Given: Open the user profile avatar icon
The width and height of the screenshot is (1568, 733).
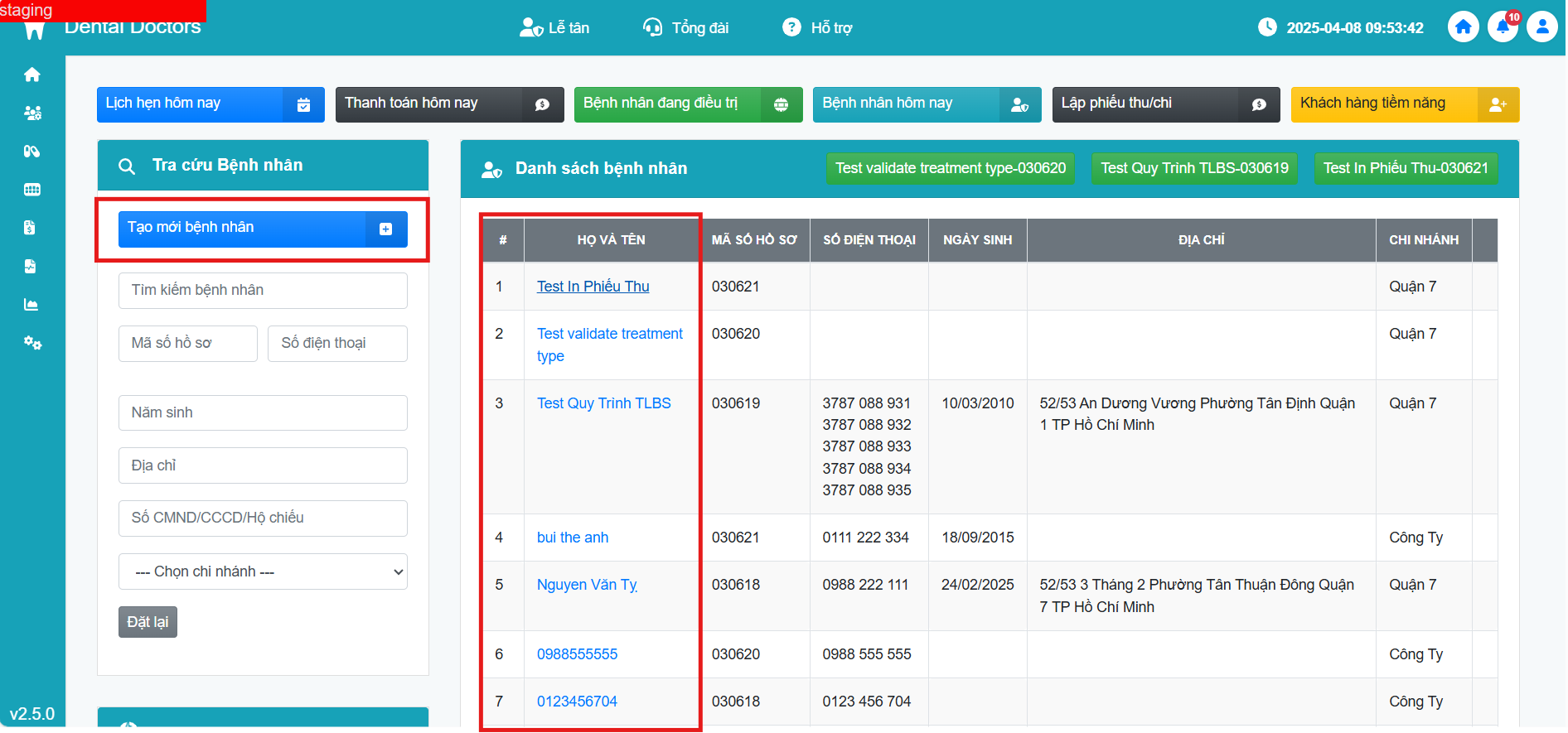Looking at the screenshot, I should point(1541,27).
